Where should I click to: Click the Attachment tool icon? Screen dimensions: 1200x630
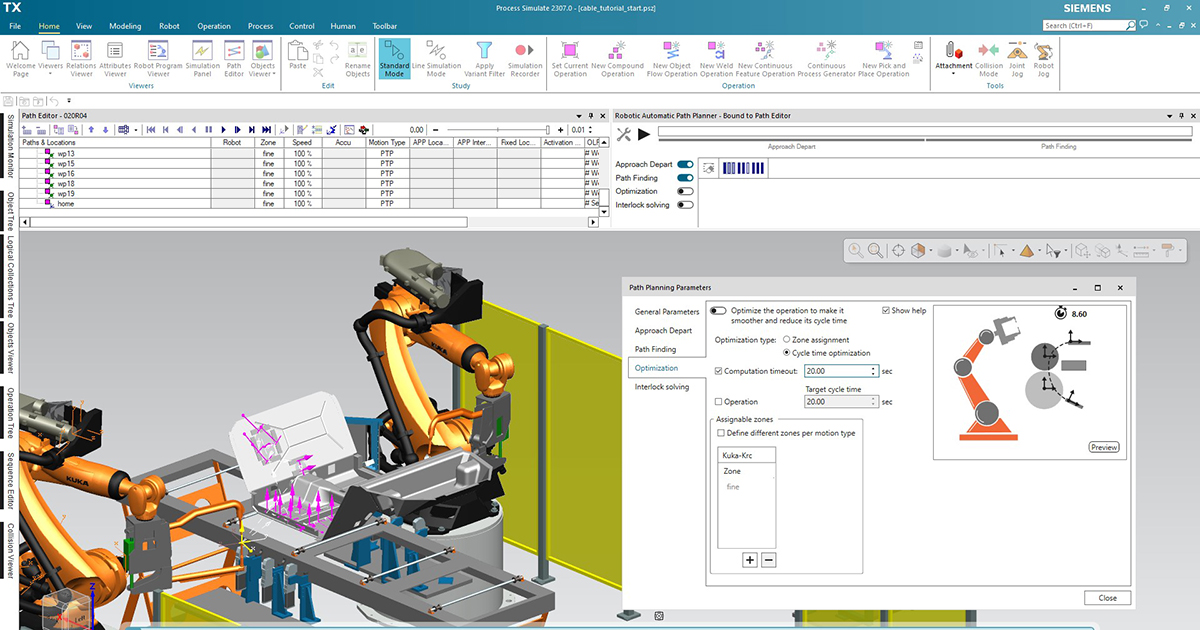[952, 50]
